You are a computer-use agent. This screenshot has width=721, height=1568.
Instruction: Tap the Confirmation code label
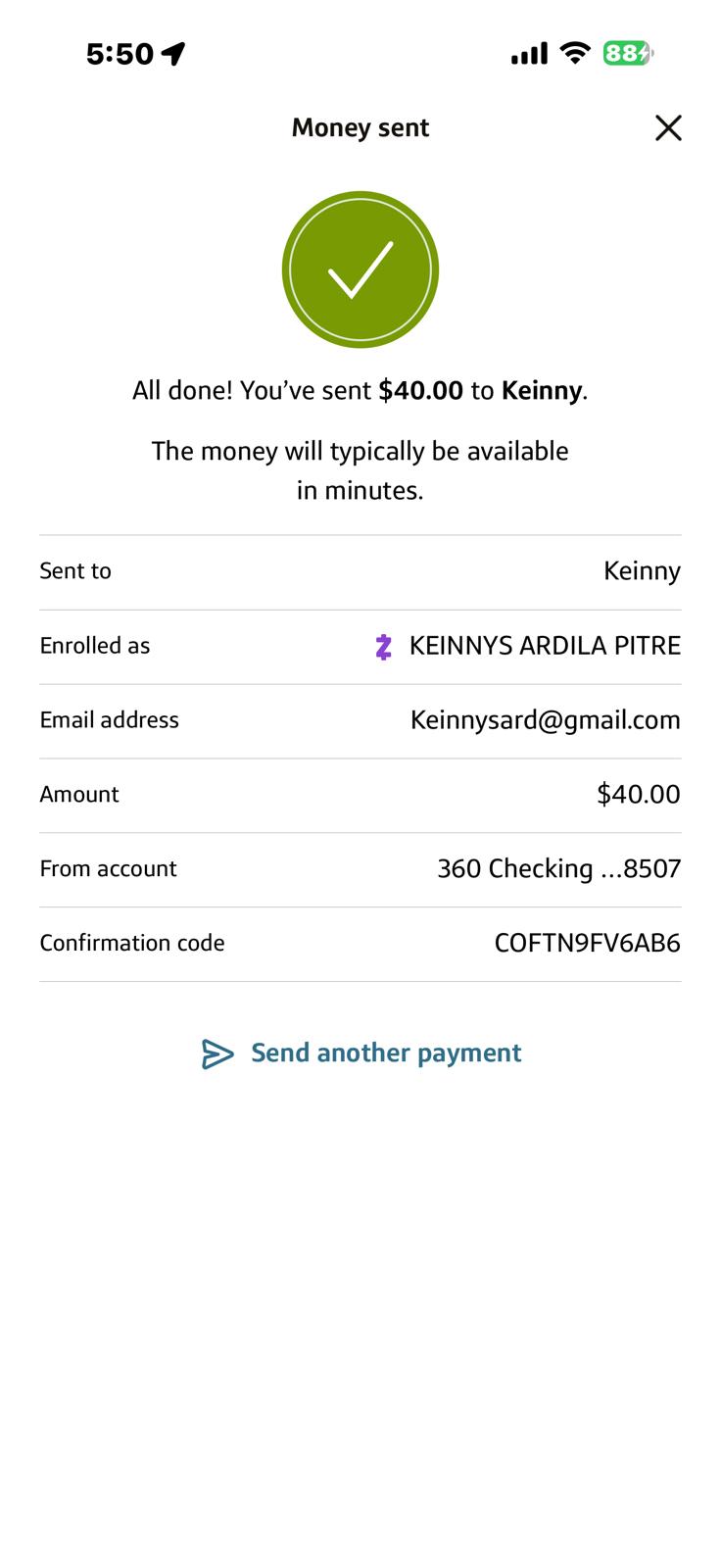pyautogui.click(x=132, y=943)
